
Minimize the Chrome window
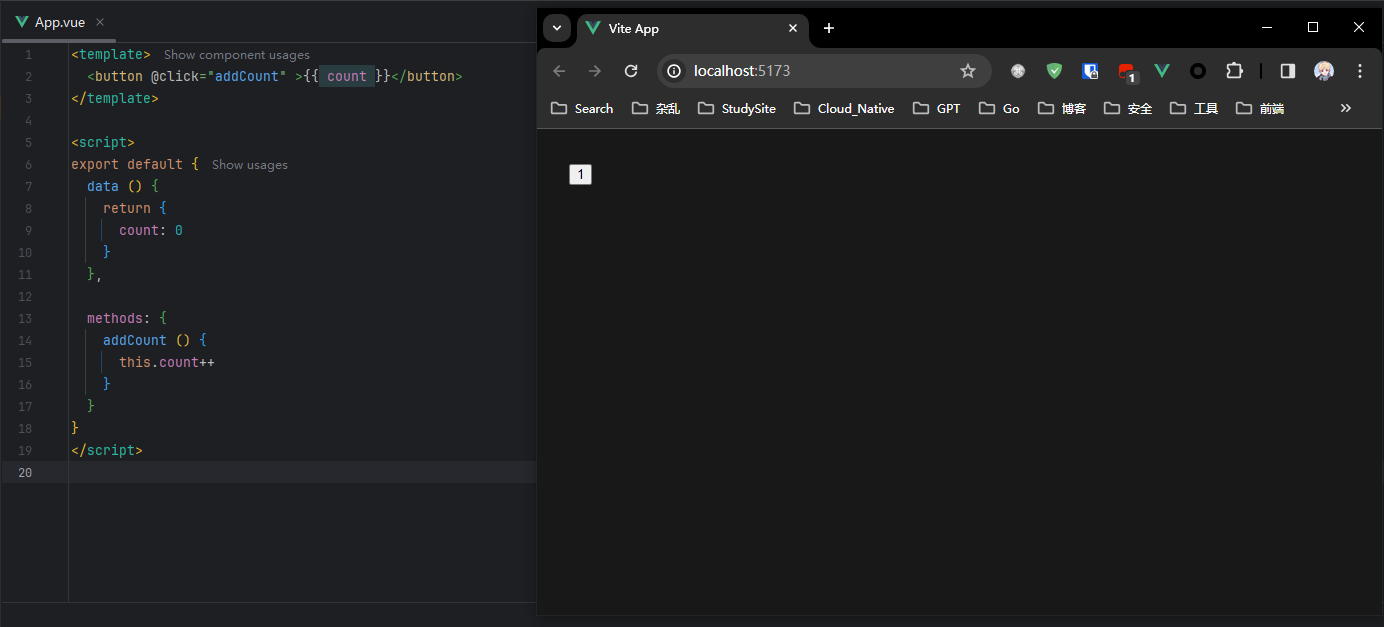1267,28
